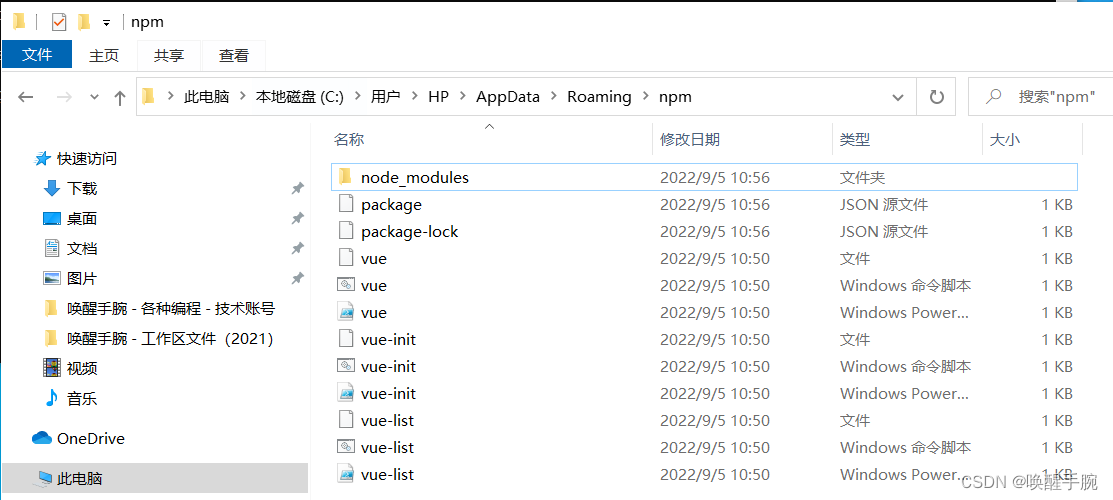Screen dimensions: 1113x500
Task: Click the properties checkmark icon in title bar
Action: [x=59, y=22]
